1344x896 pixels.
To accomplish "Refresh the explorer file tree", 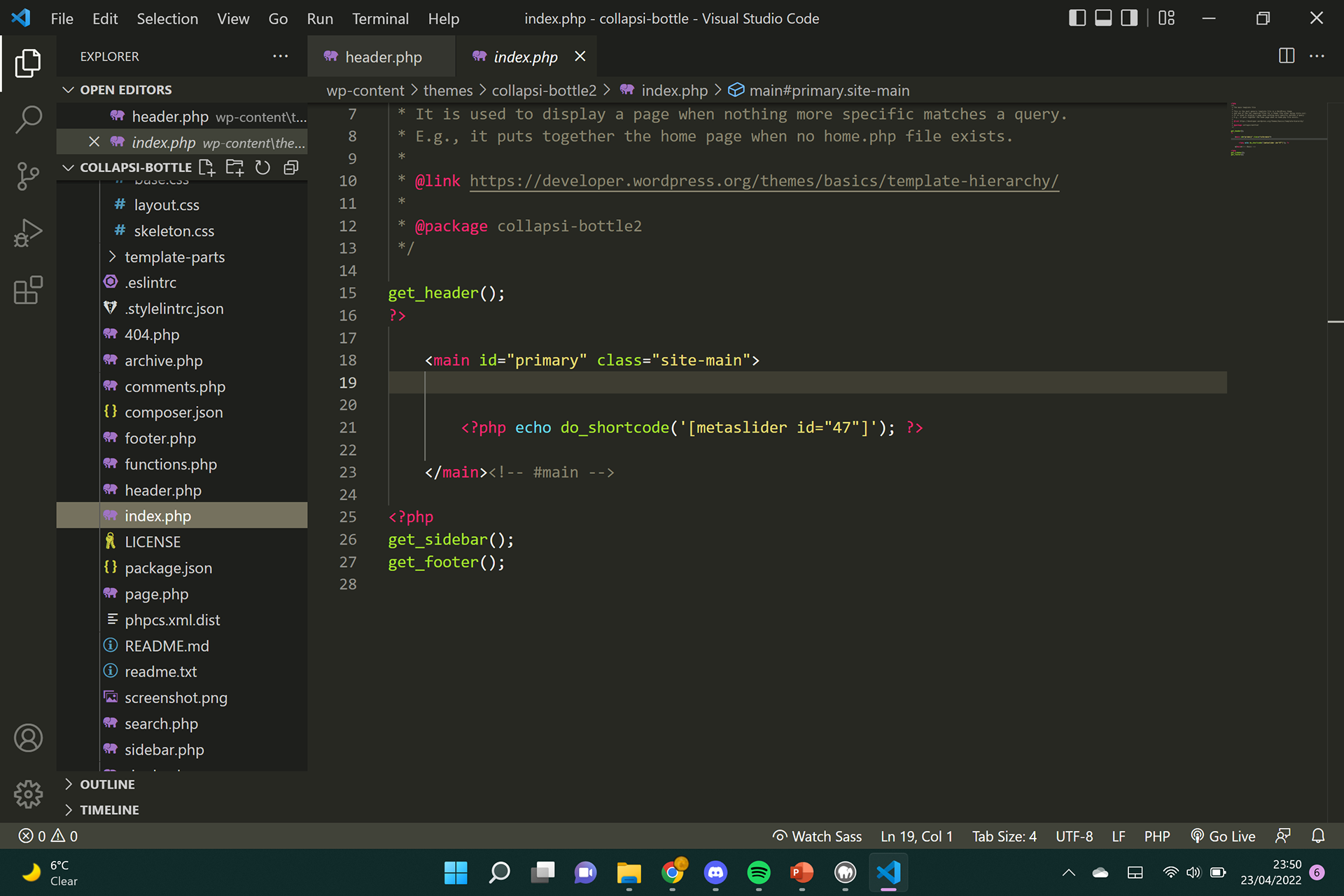I will 262,167.
